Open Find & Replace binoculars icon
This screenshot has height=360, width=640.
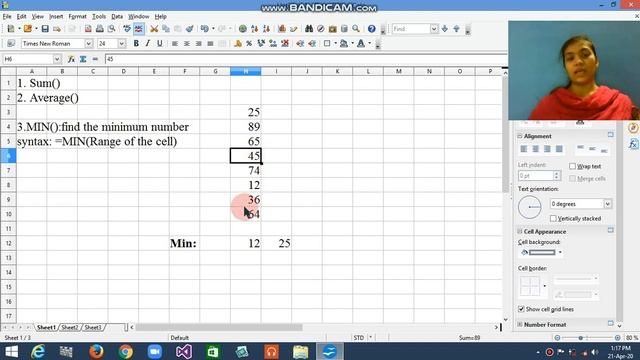(x=309, y=29)
